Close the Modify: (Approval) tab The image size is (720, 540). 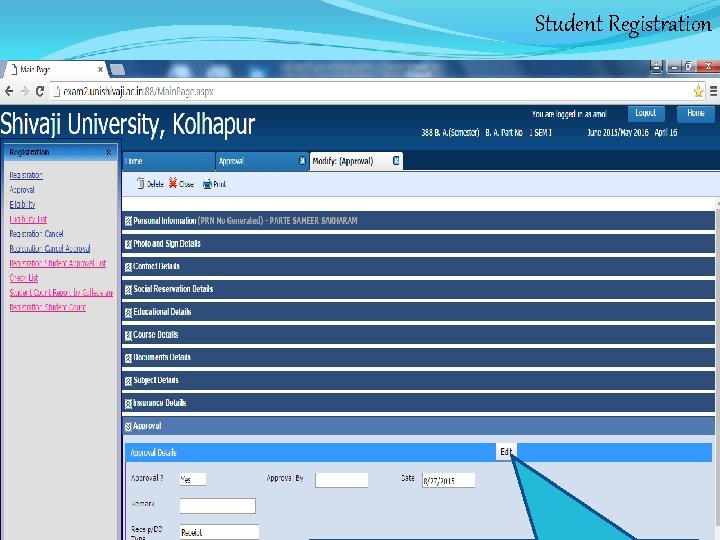[396, 160]
